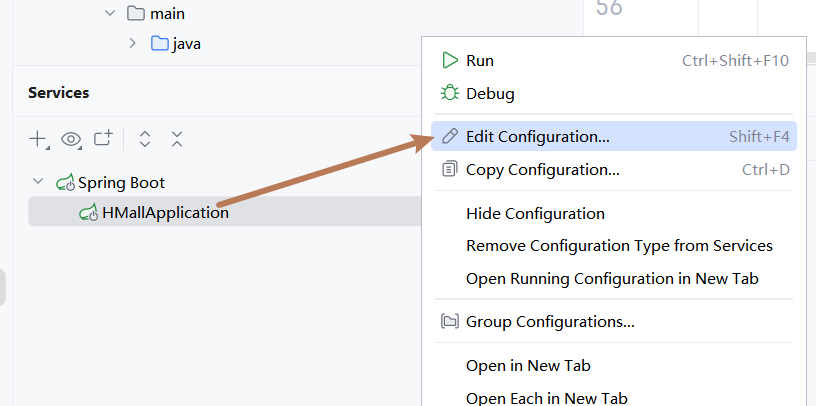
Task: Click the Expand All services icon
Action: tap(145, 139)
